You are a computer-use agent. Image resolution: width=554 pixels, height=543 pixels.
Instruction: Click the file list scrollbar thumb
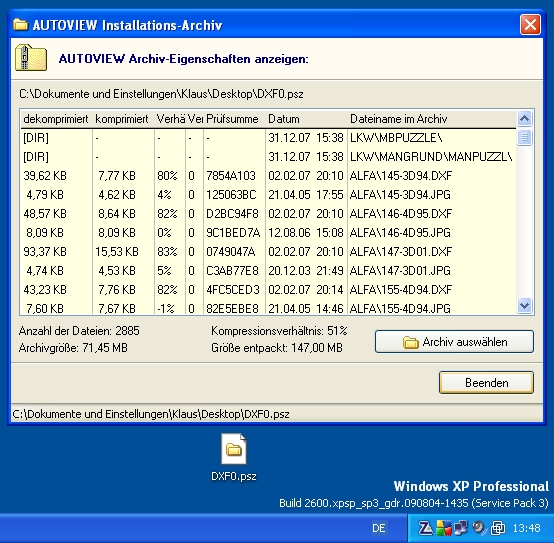tap(525, 137)
